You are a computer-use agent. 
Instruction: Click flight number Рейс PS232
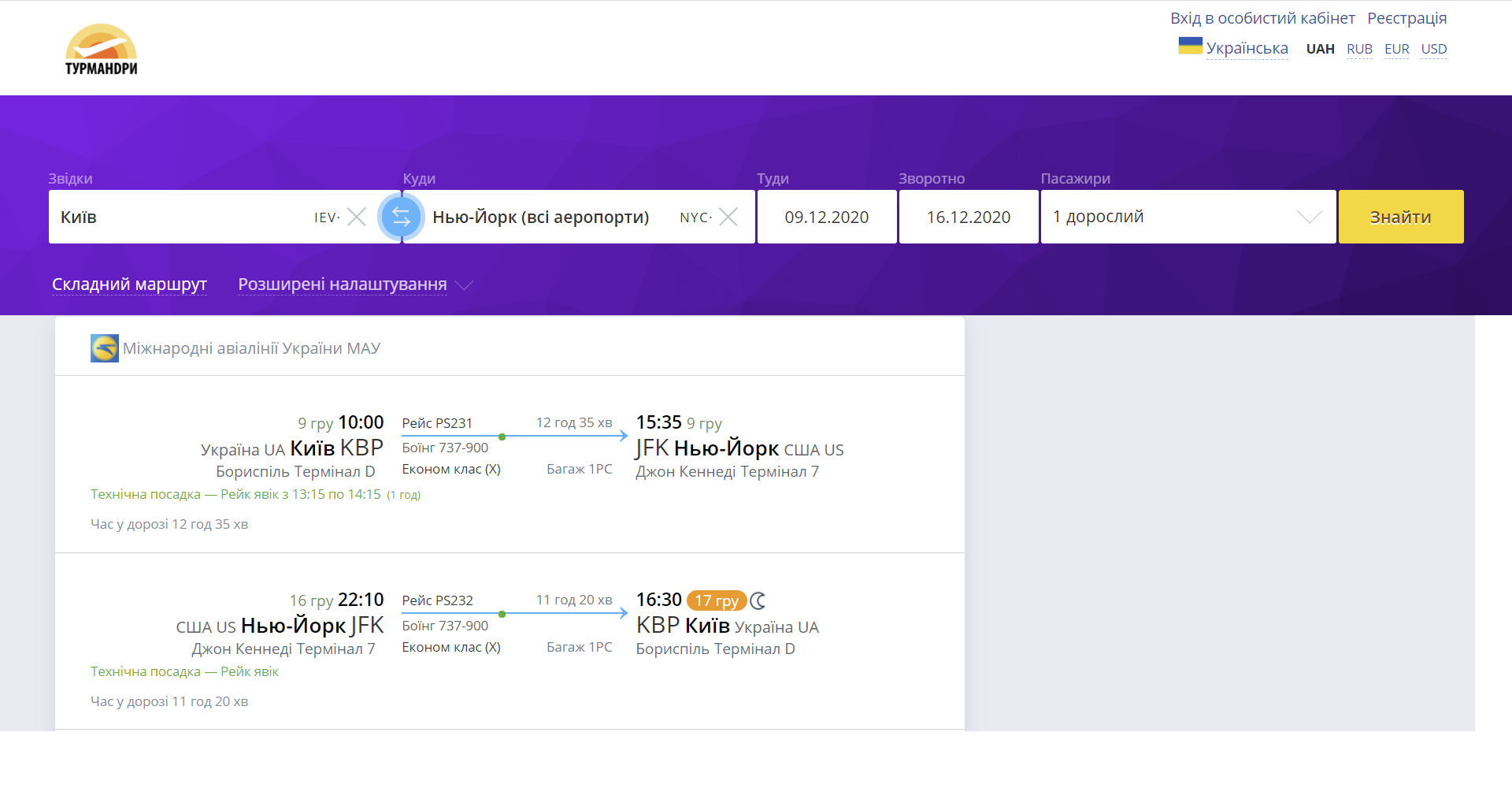coord(437,600)
